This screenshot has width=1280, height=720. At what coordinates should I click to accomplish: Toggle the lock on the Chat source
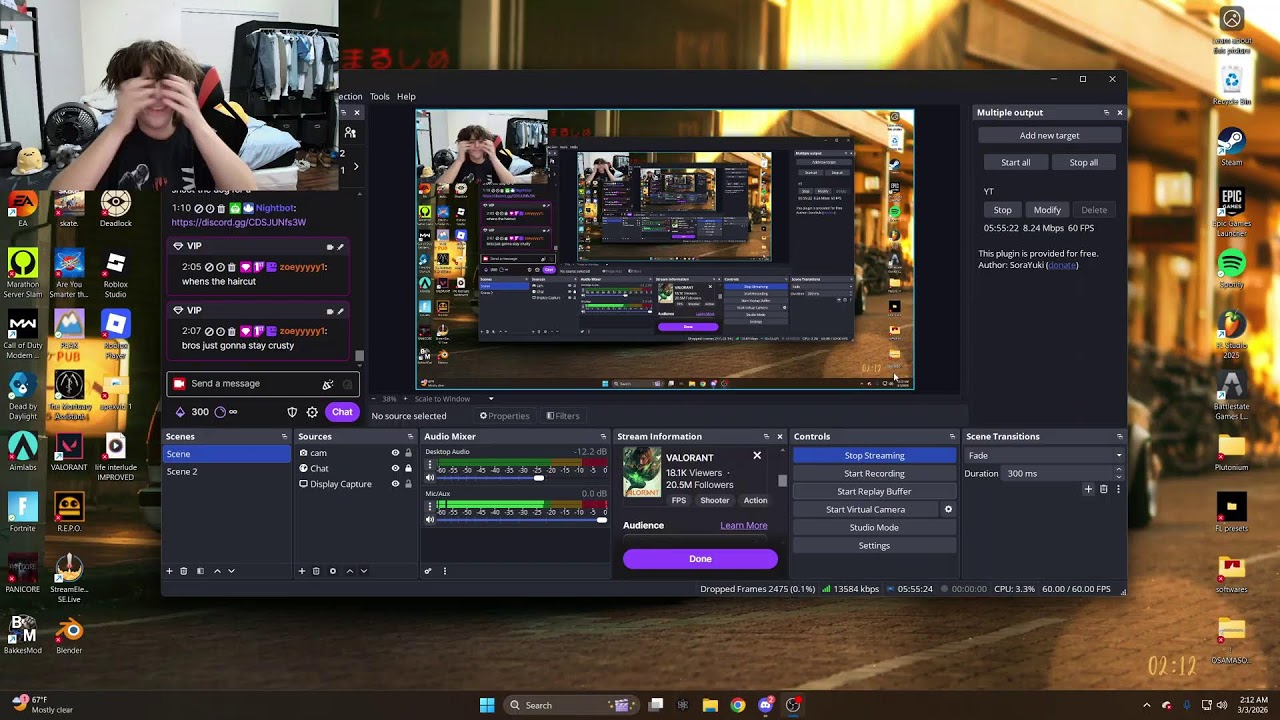point(408,468)
